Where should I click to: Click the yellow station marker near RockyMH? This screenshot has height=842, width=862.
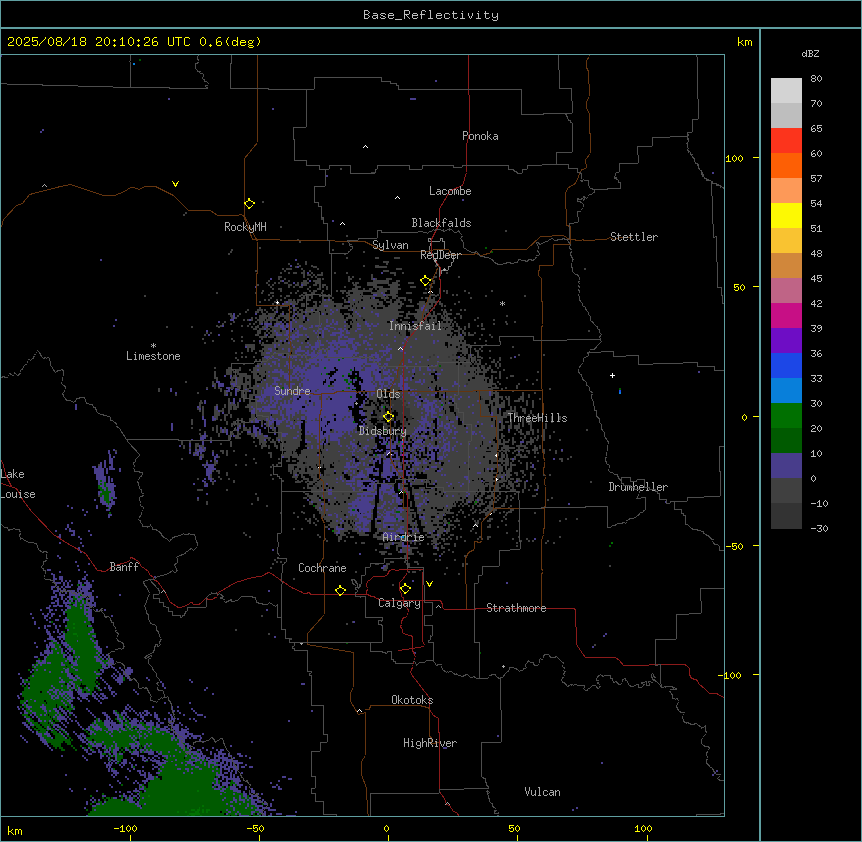249,203
